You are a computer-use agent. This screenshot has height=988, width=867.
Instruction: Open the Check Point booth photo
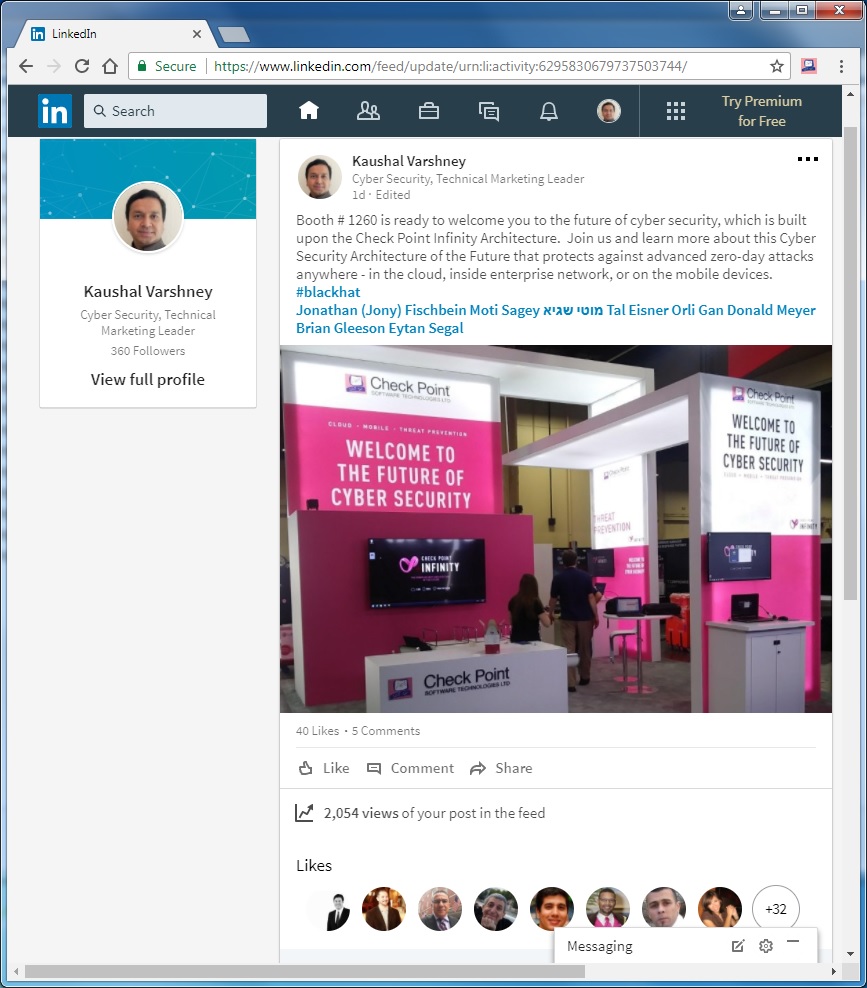pos(556,529)
